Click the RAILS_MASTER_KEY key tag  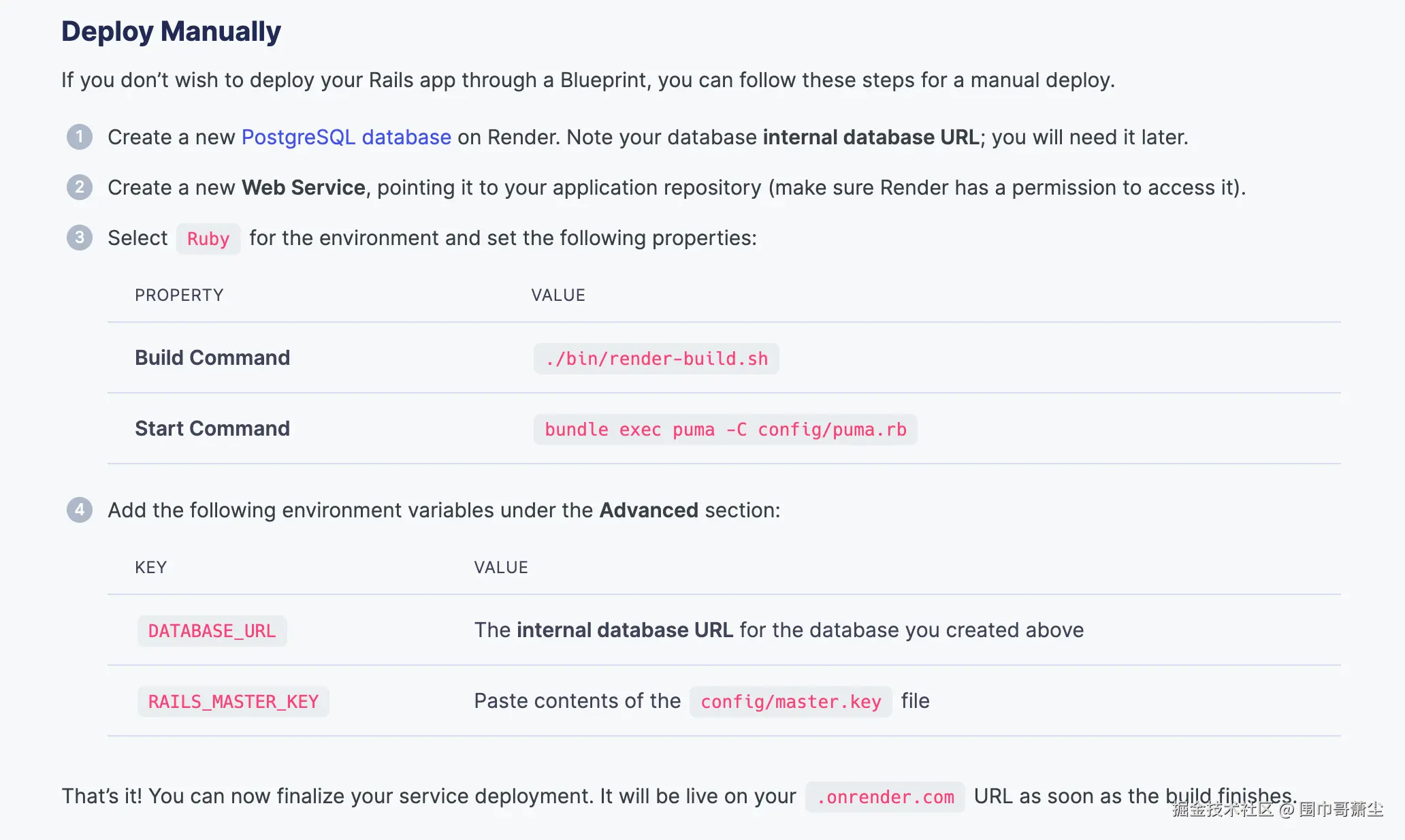coord(233,702)
